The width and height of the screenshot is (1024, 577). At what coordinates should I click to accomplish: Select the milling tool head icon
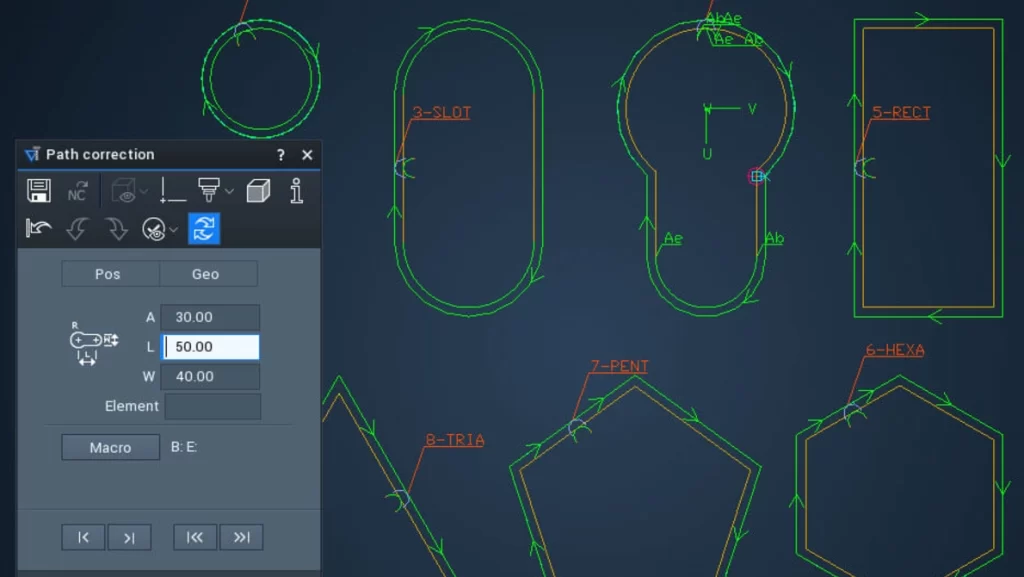(x=208, y=191)
